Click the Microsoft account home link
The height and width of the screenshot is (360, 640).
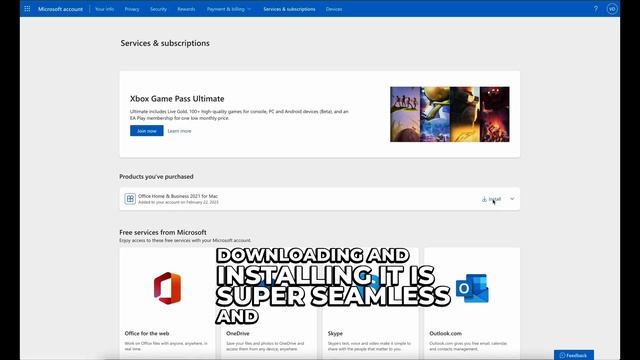[60, 9]
